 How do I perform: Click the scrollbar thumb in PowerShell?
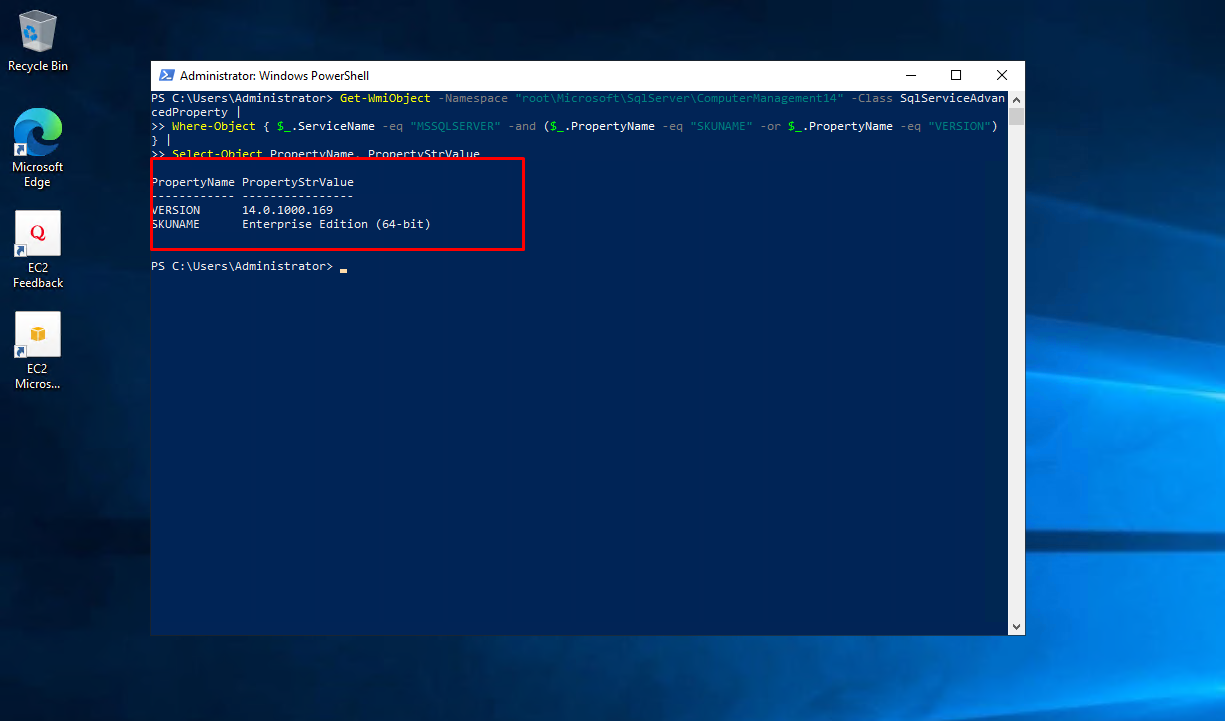coord(1017,117)
